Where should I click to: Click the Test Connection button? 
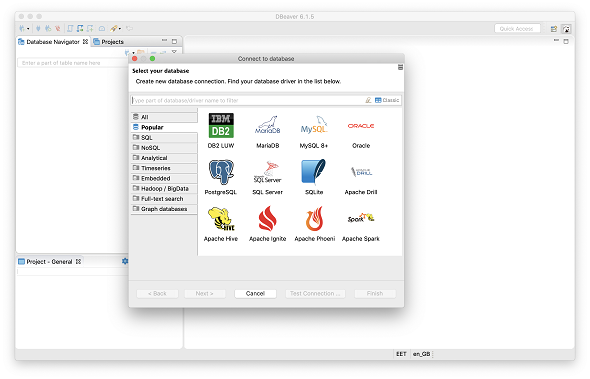click(315, 293)
